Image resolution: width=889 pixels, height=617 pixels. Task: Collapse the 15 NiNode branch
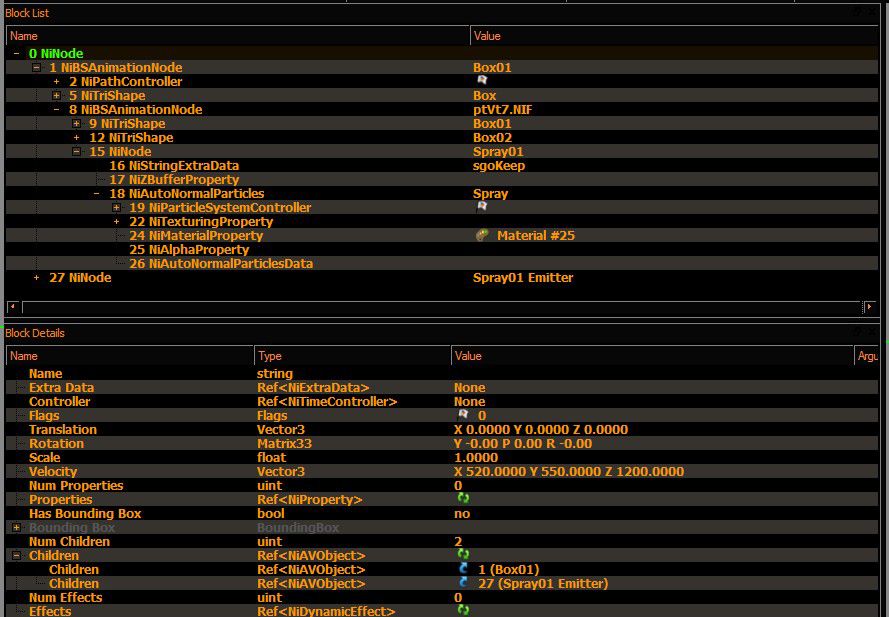tap(77, 151)
